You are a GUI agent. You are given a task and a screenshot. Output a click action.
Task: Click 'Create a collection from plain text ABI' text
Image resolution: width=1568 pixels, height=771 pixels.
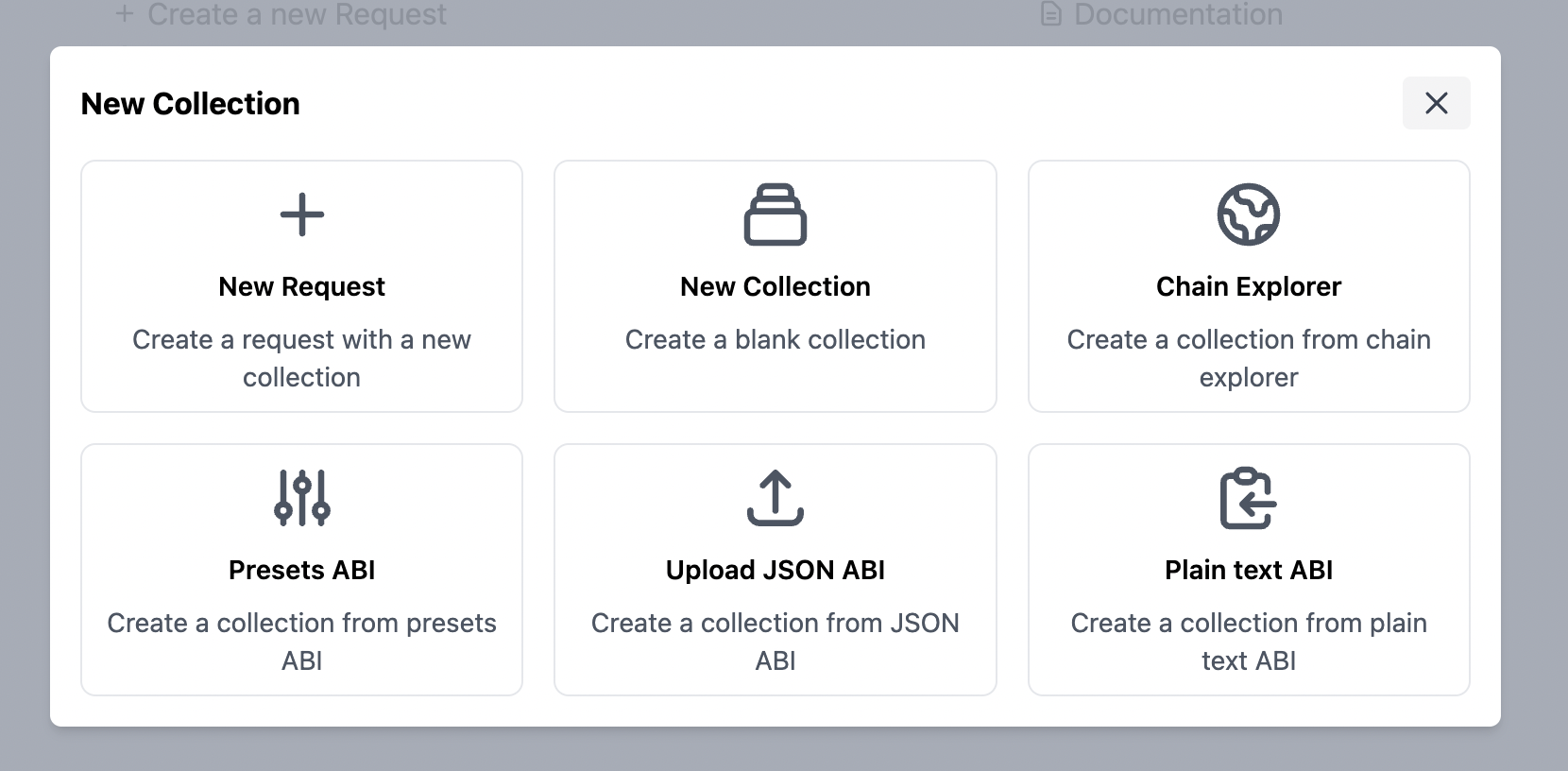[x=1249, y=642]
